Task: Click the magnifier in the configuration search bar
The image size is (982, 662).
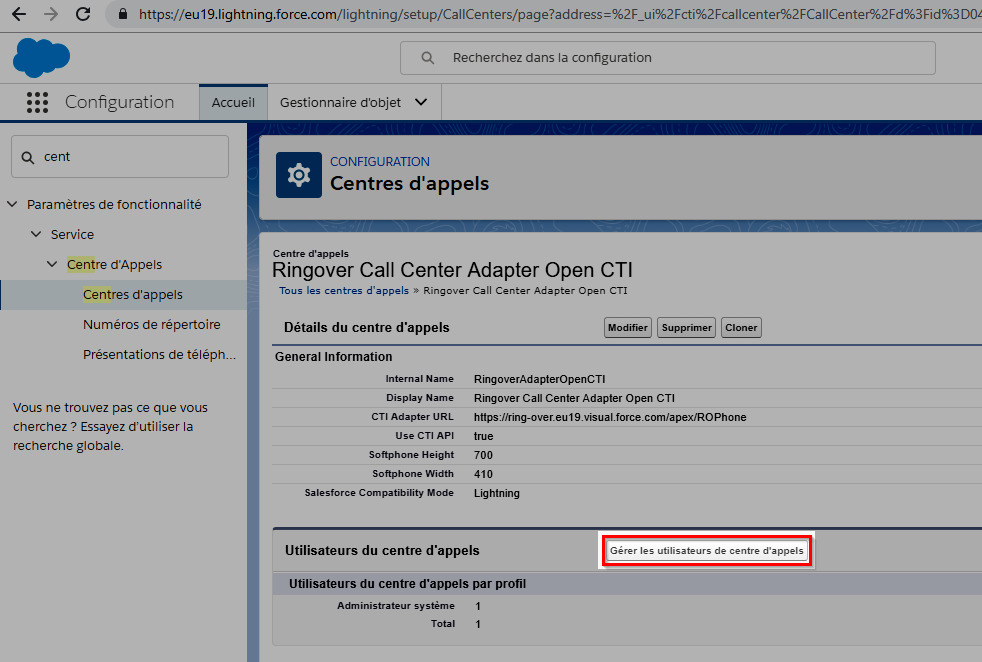Action: click(x=428, y=58)
